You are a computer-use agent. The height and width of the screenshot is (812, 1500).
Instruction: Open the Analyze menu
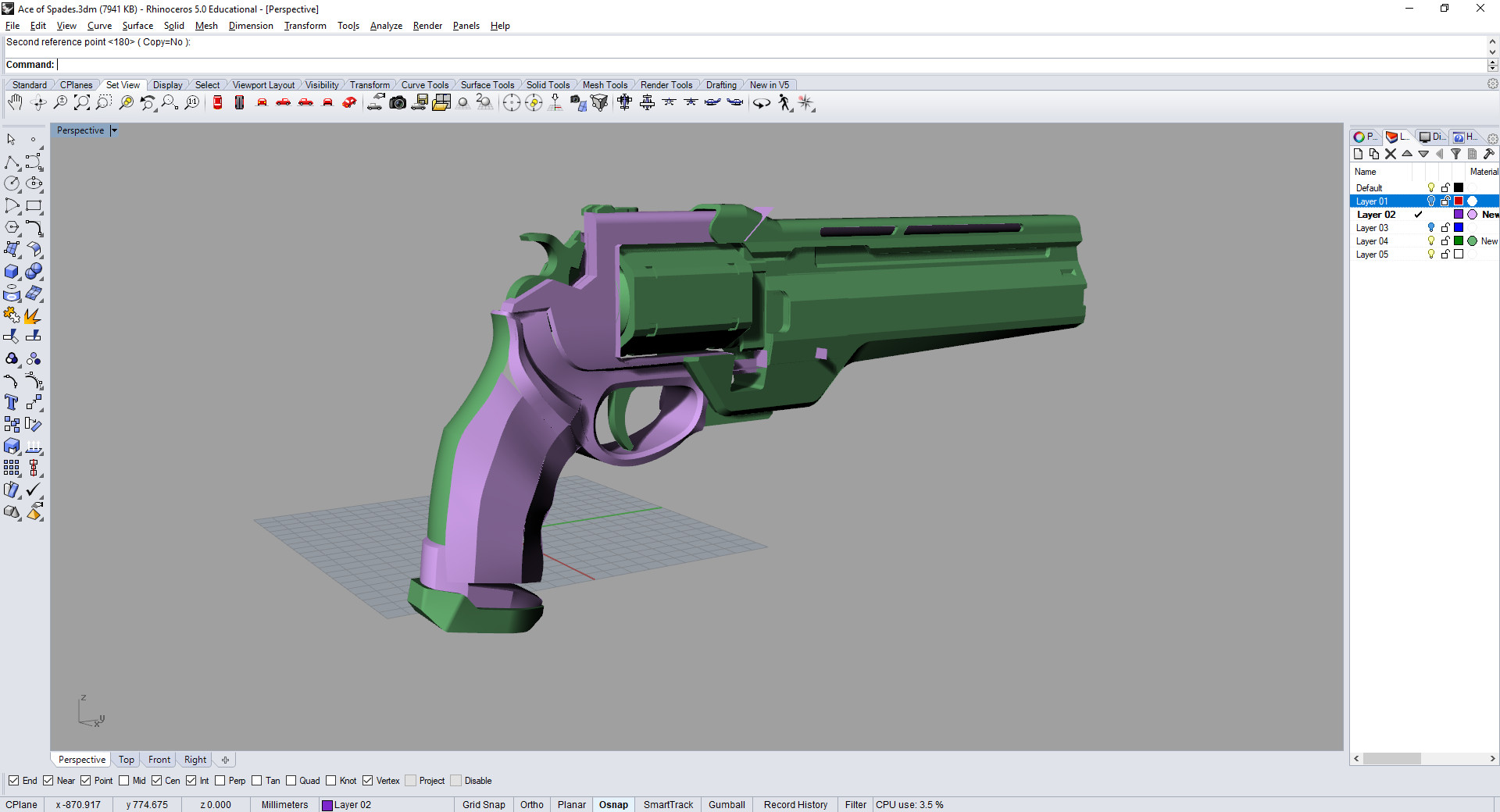click(386, 26)
